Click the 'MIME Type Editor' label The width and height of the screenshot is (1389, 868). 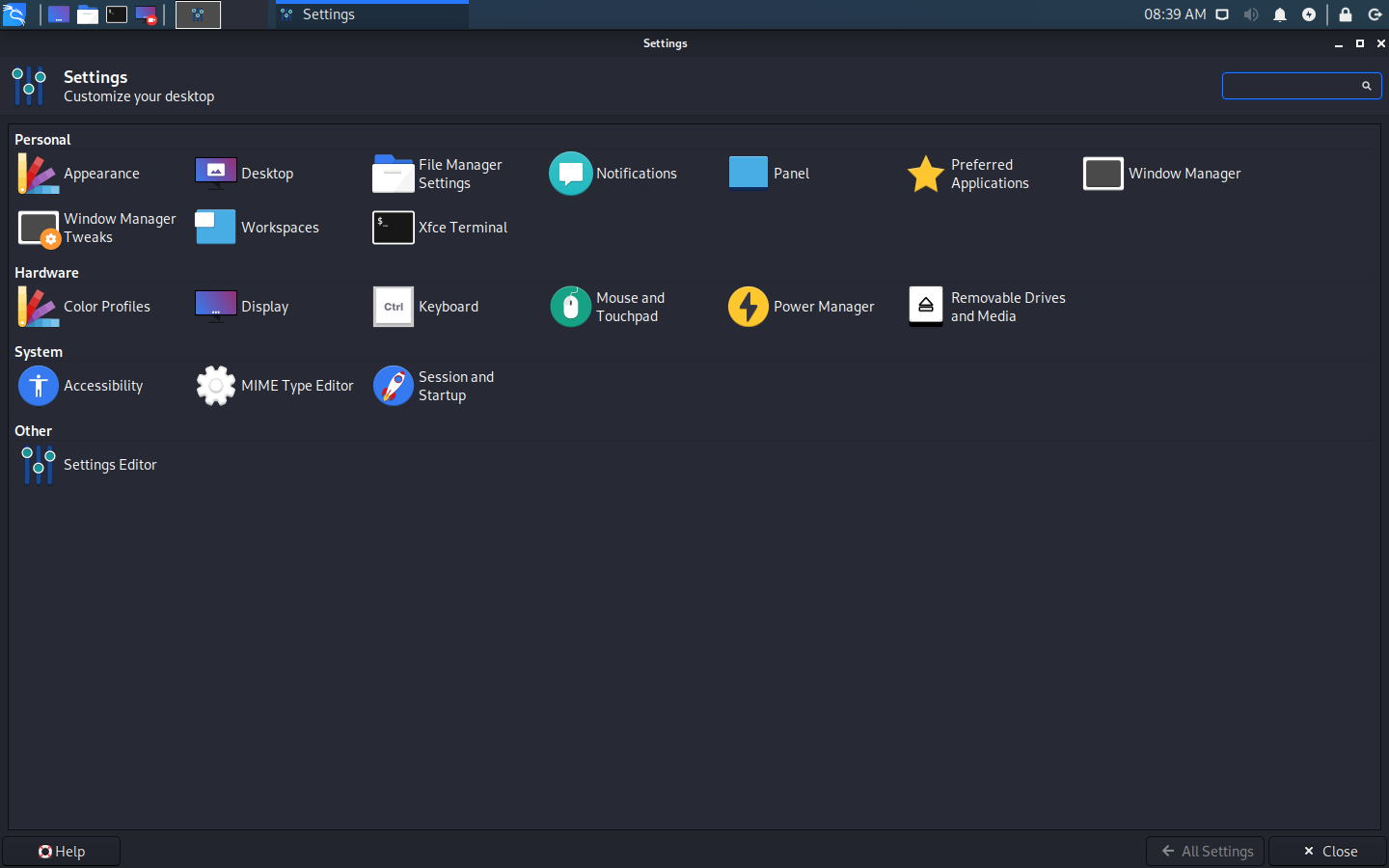coord(297,386)
